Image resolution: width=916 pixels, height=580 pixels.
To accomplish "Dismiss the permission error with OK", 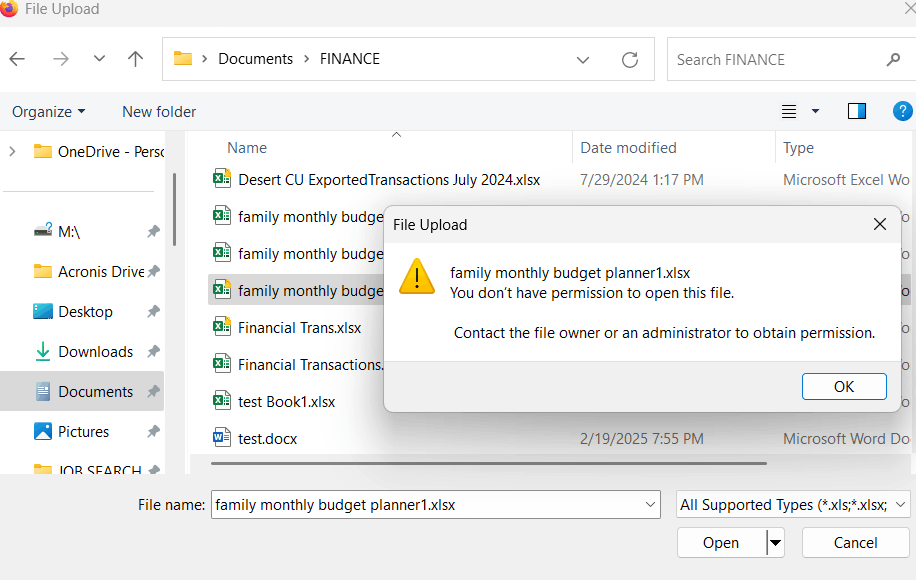I will (x=842, y=386).
